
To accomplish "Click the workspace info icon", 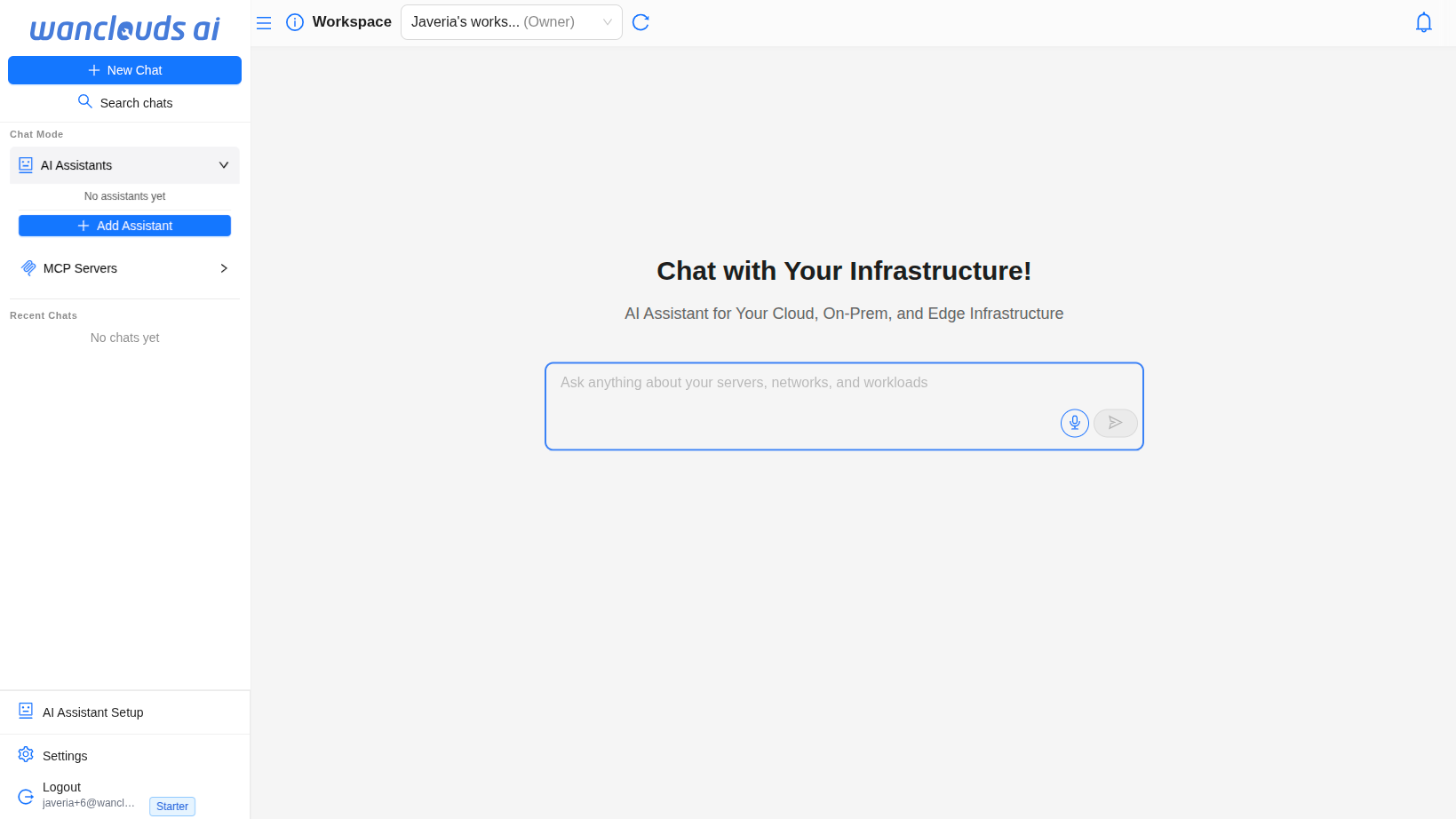I will point(295,22).
